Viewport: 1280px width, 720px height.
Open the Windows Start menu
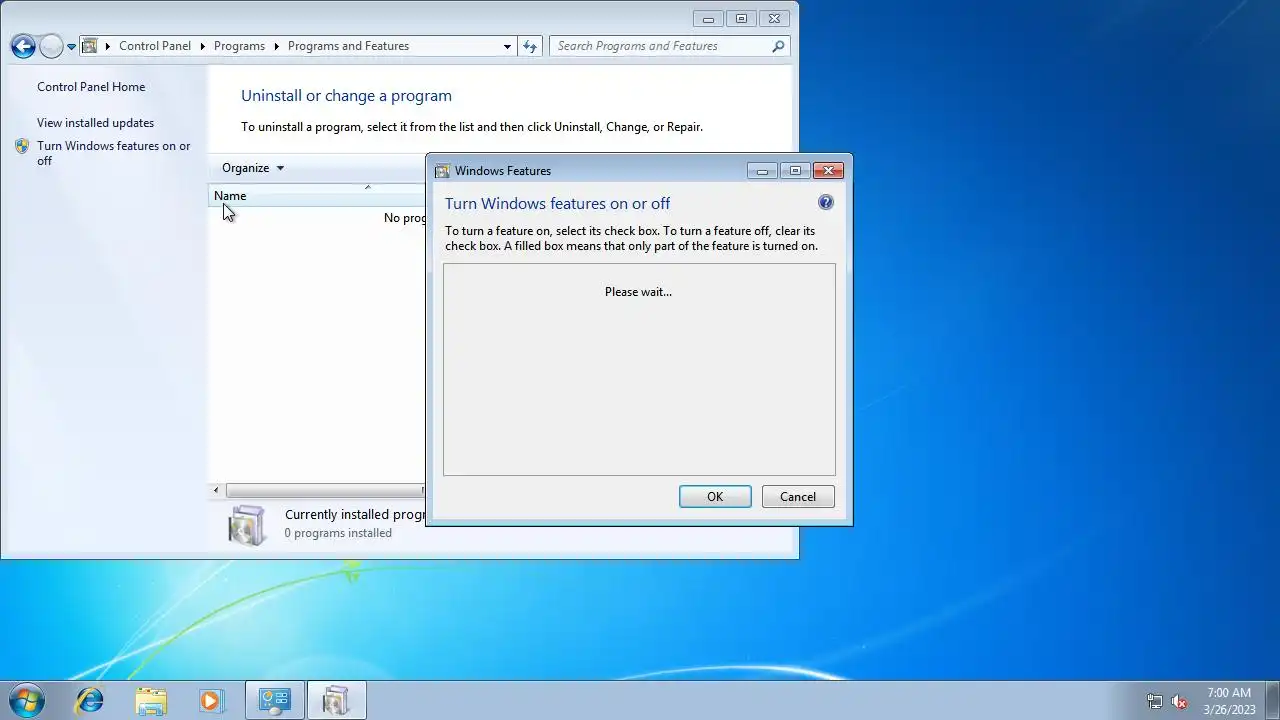point(26,700)
